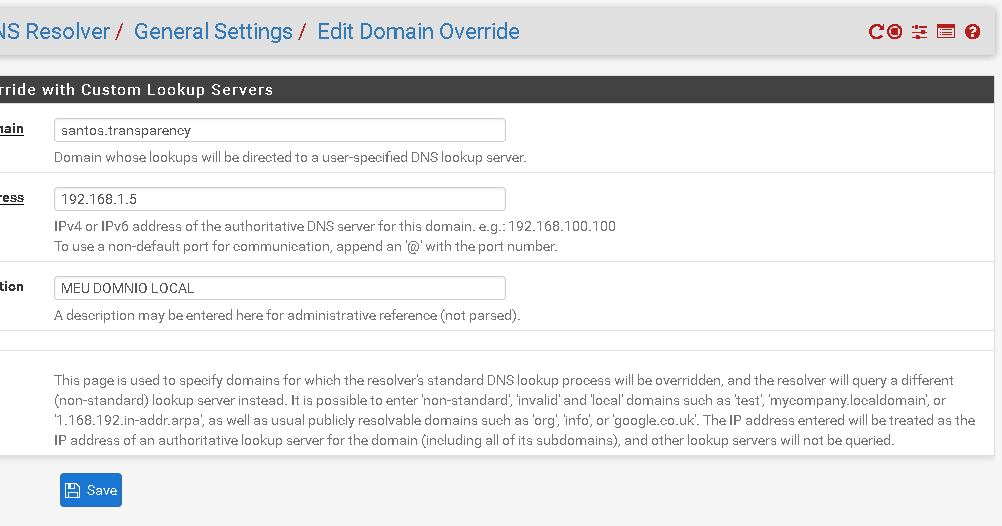Click the Custom Lookup Servers panel heading

(136, 89)
